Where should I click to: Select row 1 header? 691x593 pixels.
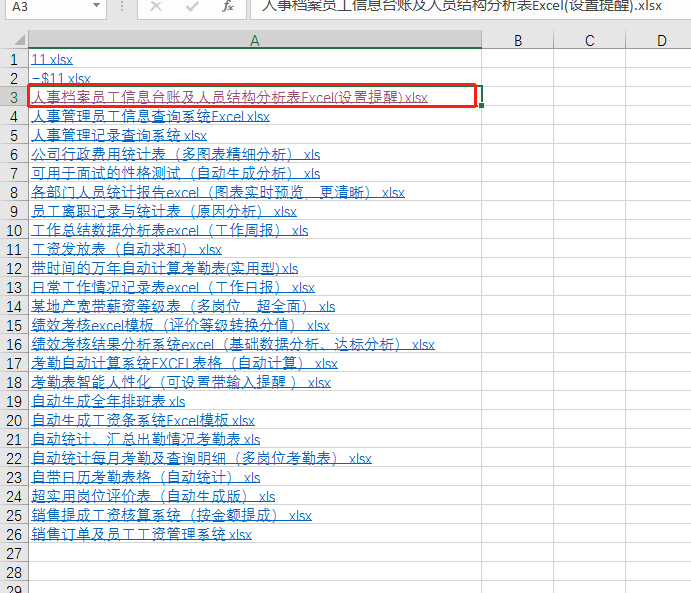[x=14, y=59]
